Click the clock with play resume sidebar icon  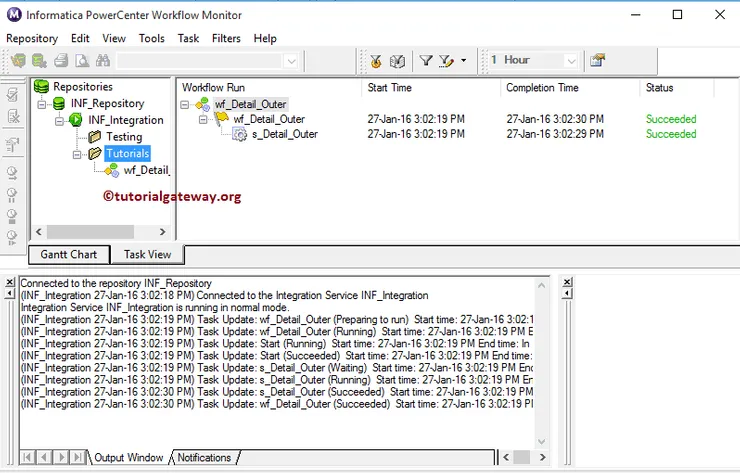tap(12, 237)
